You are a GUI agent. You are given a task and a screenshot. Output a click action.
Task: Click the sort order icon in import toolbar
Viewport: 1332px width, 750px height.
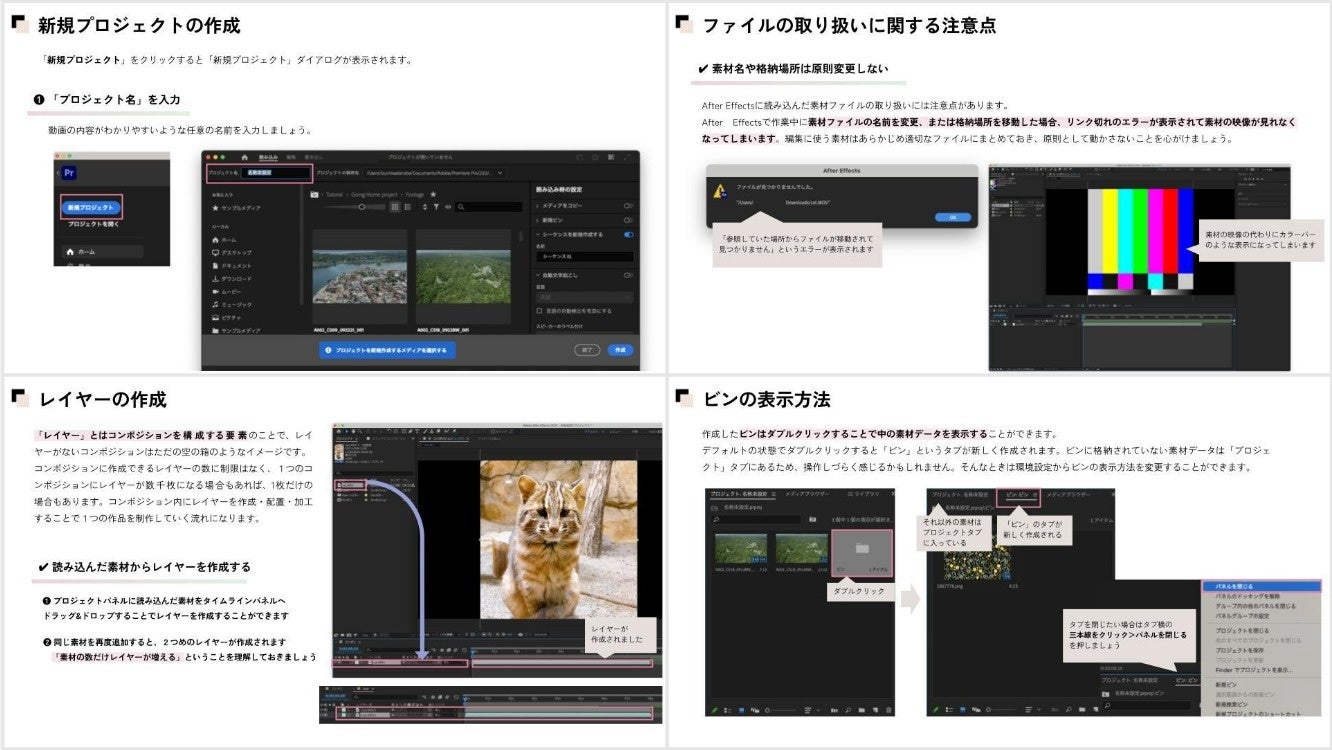pyautogui.click(x=424, y=207)
